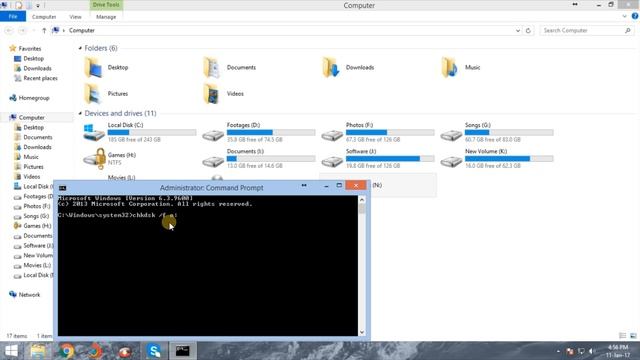Open File Explorer from the taskbar
This screenshot has height=360, width=640.
(x=38, y=351)
